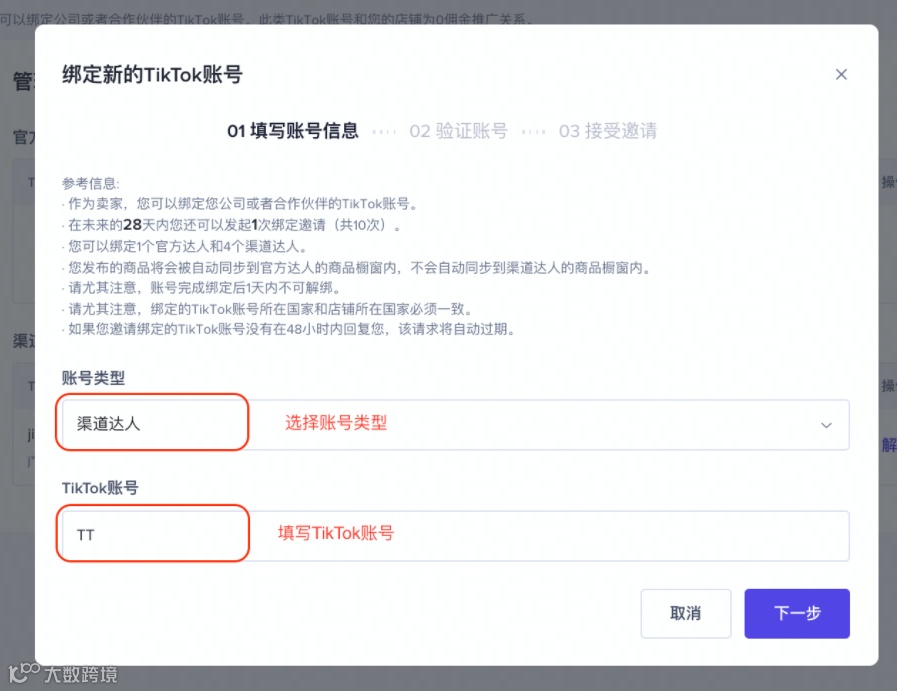Click the red 填写TikTok账号 hint text
The width and height of the screenshot is (897, 691).
(x=336, y=533)
